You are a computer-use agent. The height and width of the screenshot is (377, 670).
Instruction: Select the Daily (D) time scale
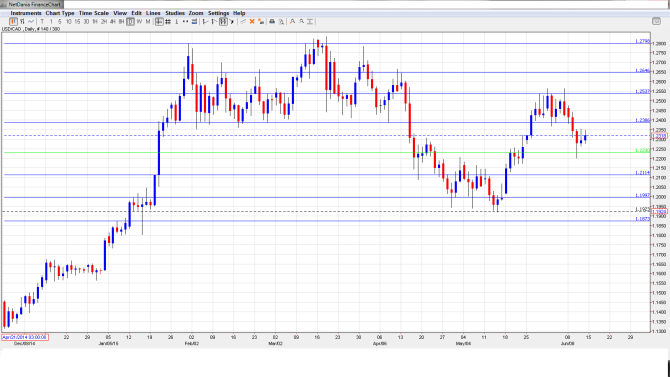(130, 21)
